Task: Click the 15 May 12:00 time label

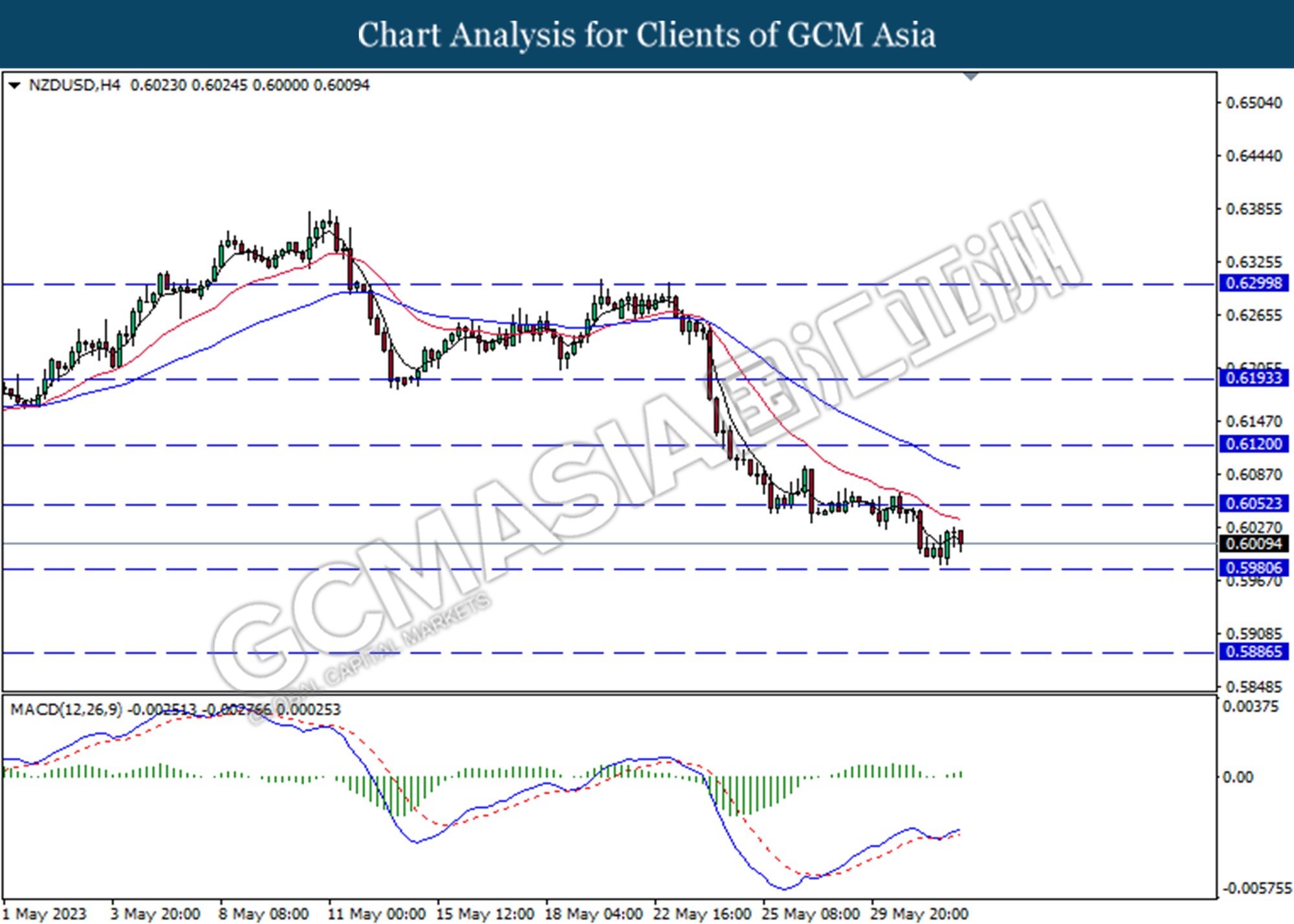Action: 485,914
